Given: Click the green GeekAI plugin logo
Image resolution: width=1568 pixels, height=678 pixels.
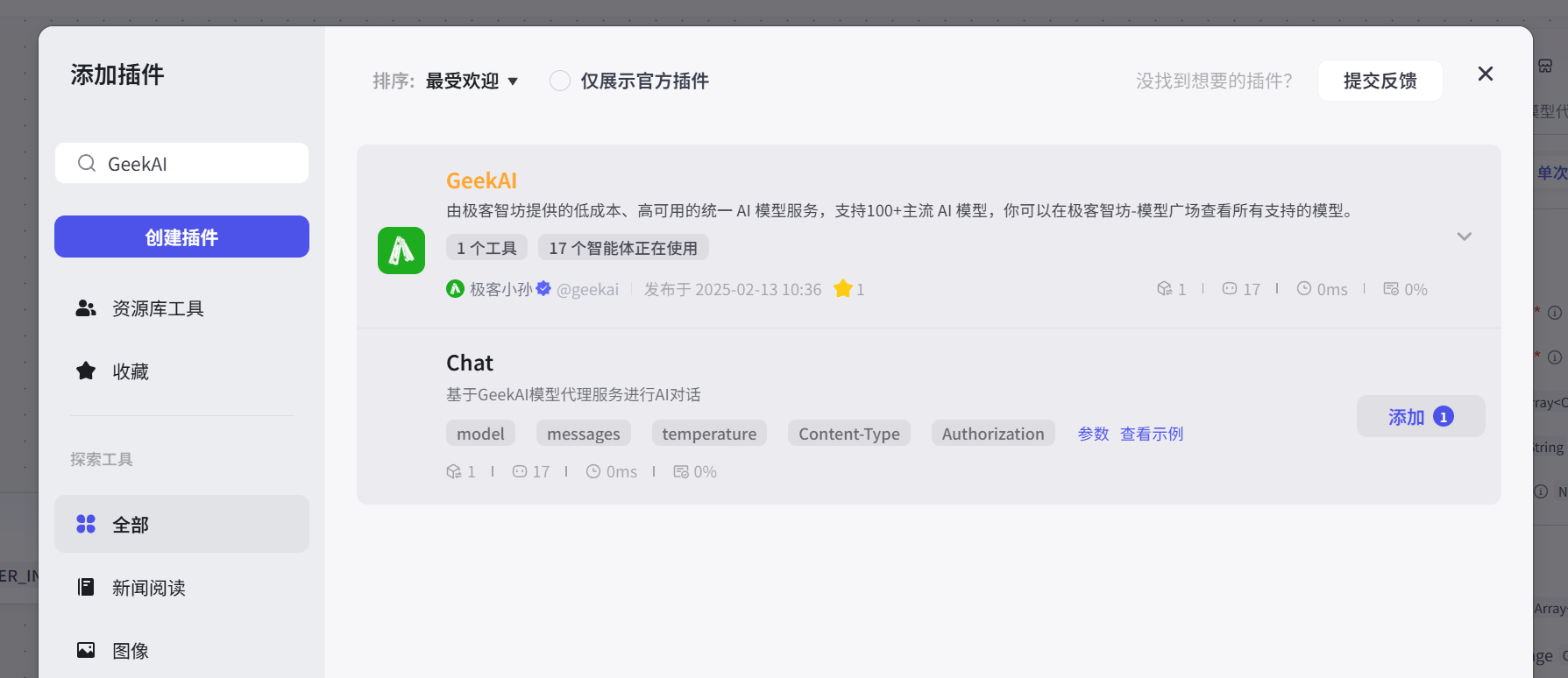Looking at the screenshot, I should click(401, 251).
